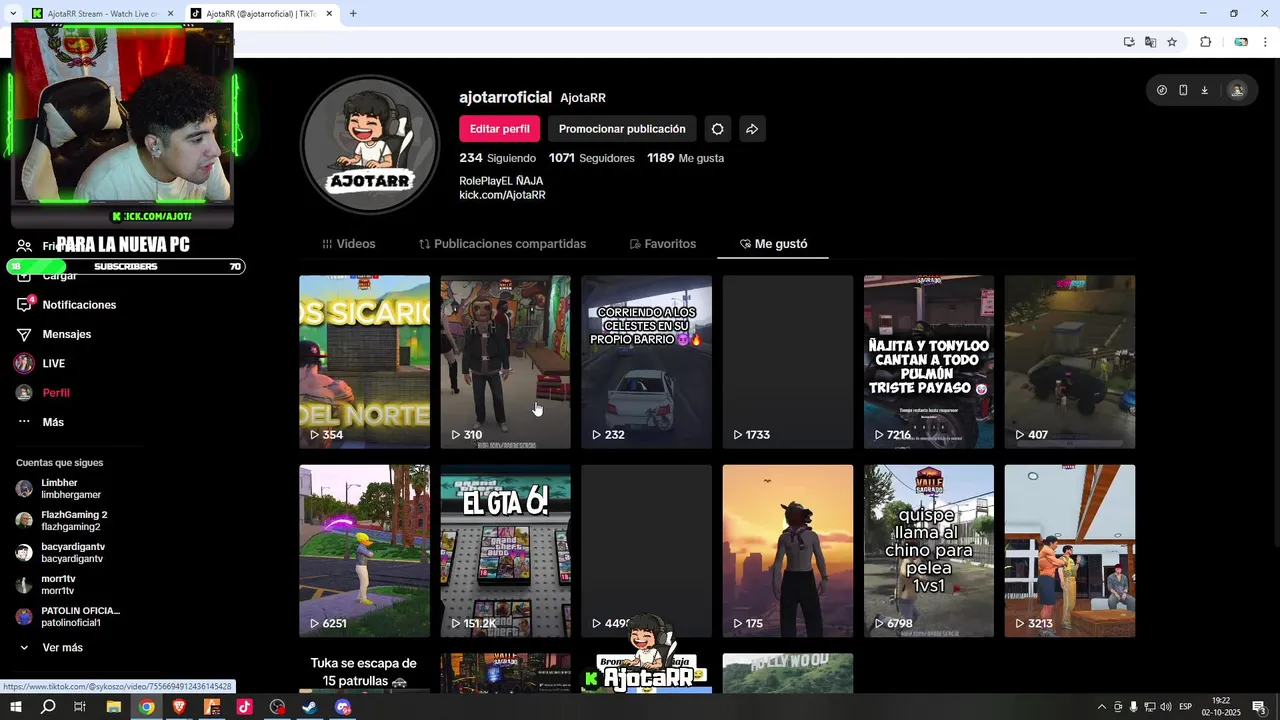The height and width of the screenshot is (720, 1280).
Task: Open the kick.com/AjotaRR bio link
Action: click(502, 195)
